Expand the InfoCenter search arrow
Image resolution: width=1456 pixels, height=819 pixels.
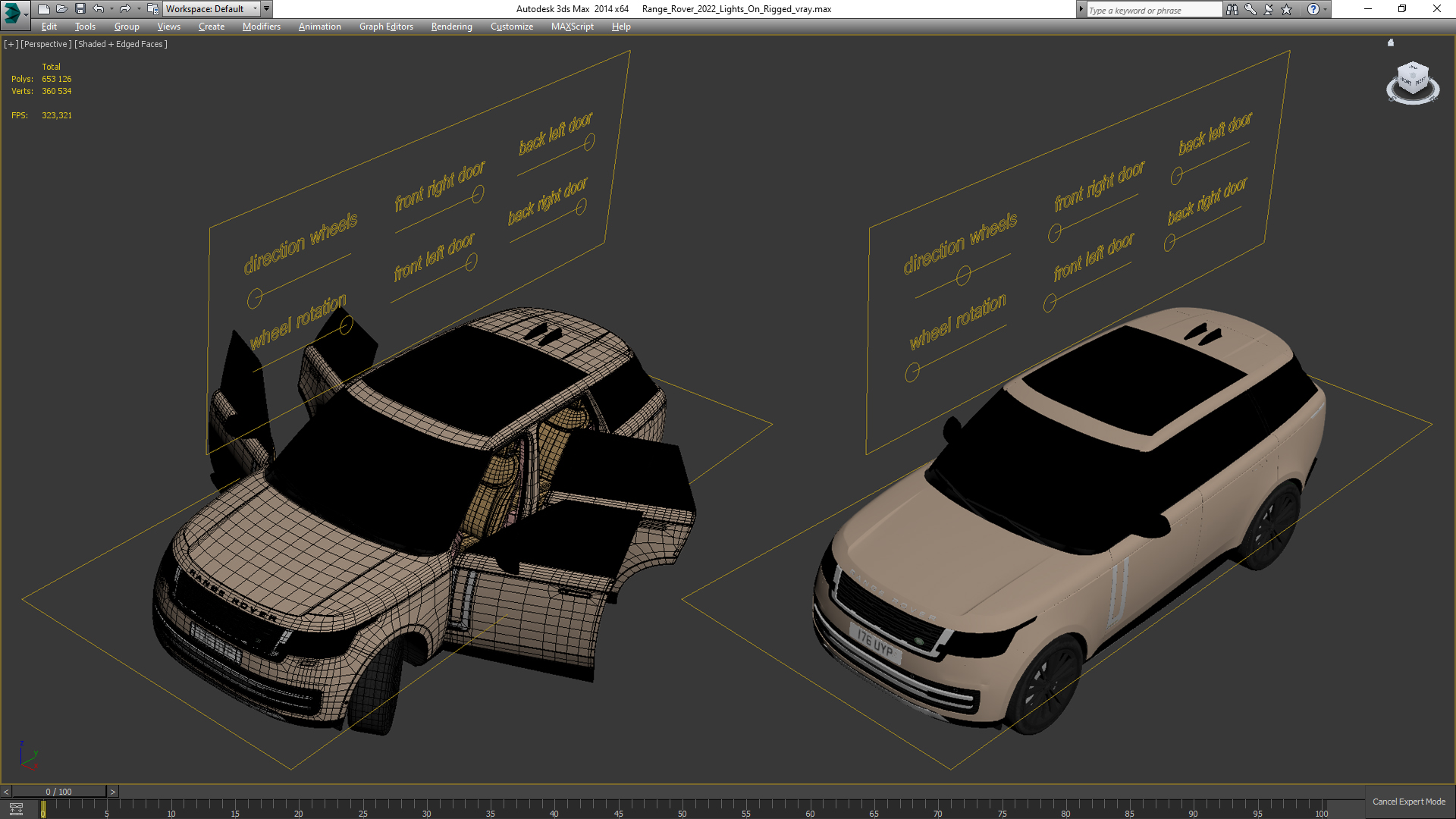[x=1081, y=9]
